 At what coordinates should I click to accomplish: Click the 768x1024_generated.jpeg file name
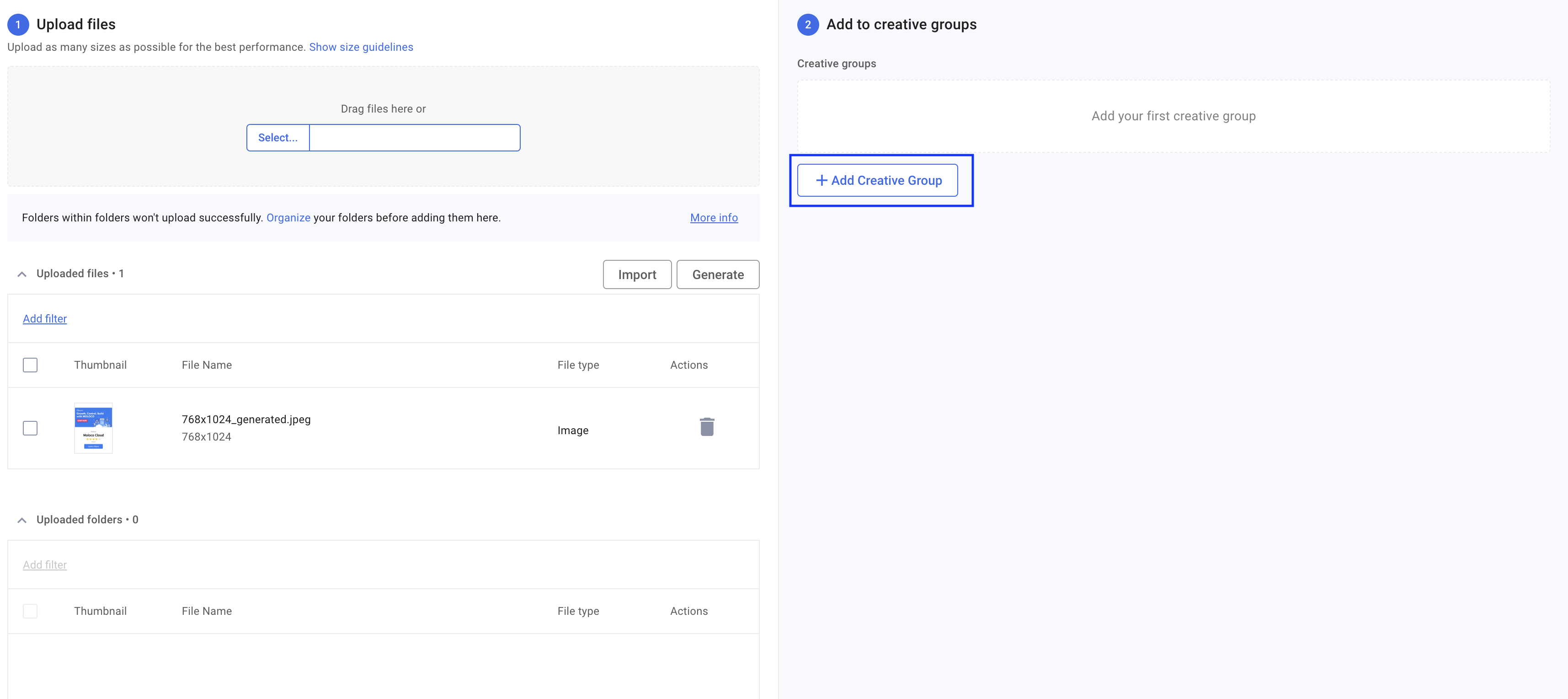pos(246,419)
